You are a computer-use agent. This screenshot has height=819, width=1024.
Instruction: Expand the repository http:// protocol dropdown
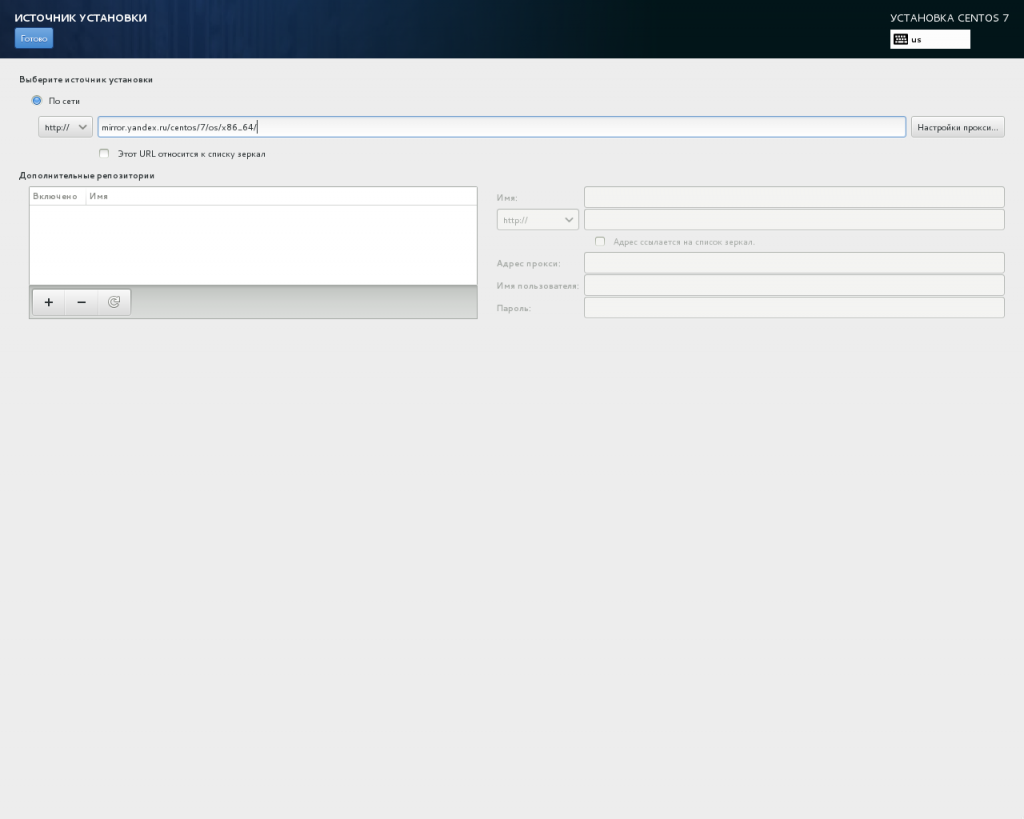tap(537, 220)
